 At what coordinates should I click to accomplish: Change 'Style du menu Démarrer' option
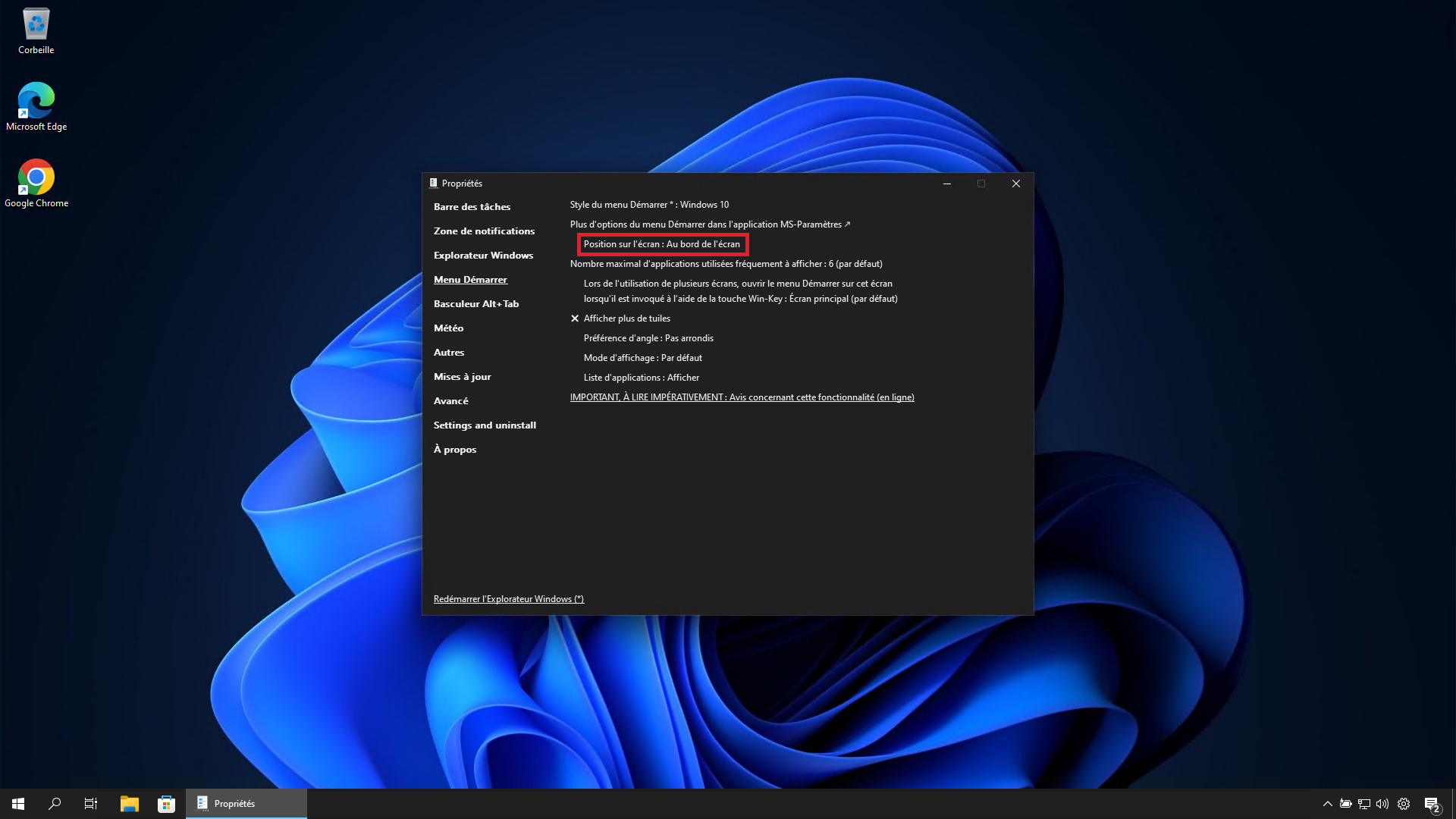pyautogui.click(x=649, y=205)
